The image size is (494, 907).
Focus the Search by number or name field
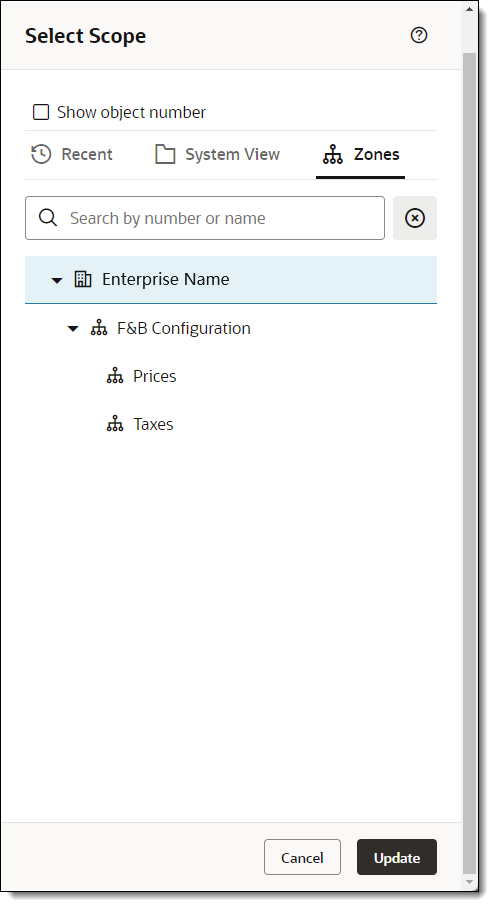[x=205, y=218]
